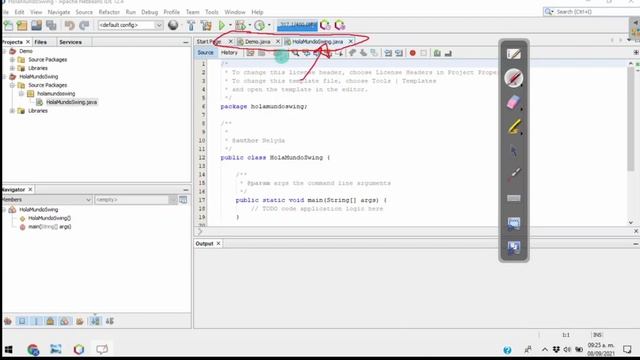
Task: Toggle Fully Qualified Names in Navigator
Action: pos(80,322)
